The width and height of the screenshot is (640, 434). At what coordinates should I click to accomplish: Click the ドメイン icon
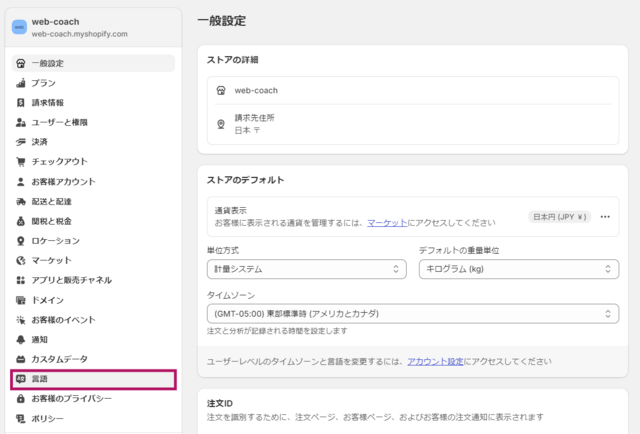pyautogui.click(x=20, y=300)
